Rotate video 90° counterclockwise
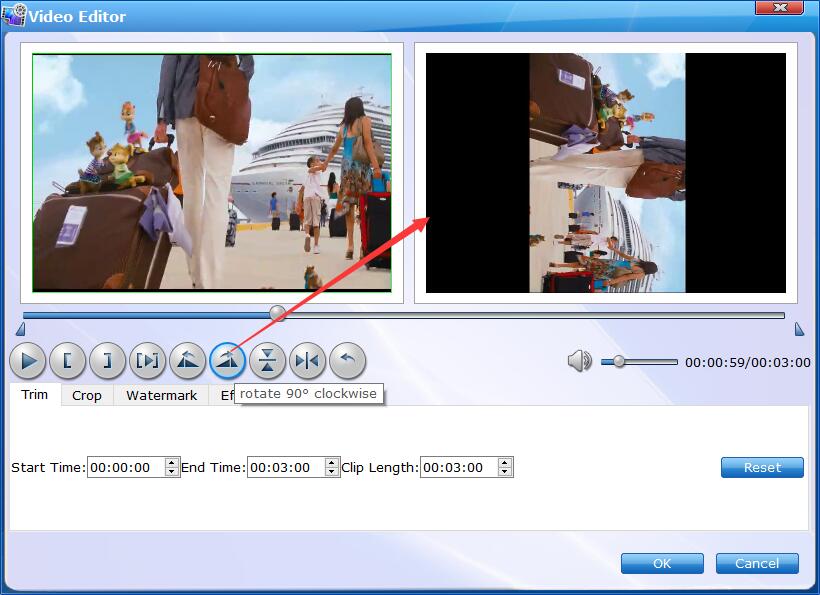820x595 pixels. (x=188, y=360)
